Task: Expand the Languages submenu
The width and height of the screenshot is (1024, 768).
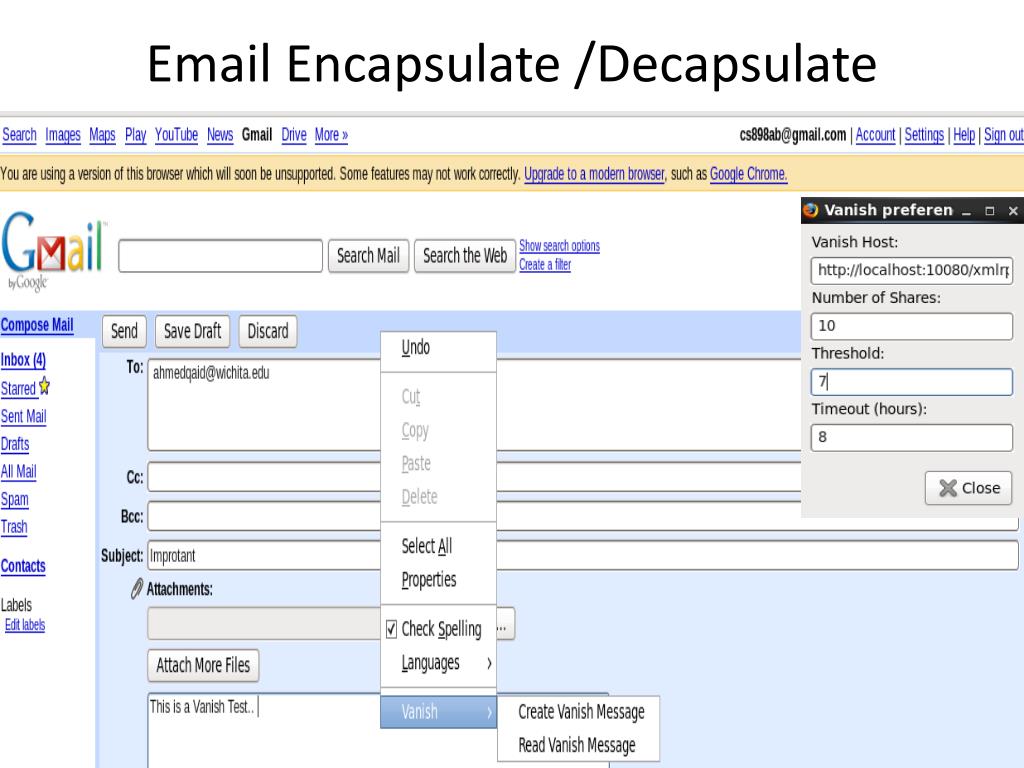Action: [439, 663]
